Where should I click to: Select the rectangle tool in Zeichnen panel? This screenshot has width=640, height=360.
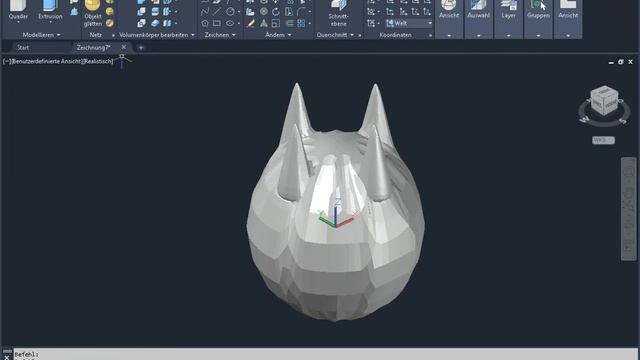click(x=217, y=24)
